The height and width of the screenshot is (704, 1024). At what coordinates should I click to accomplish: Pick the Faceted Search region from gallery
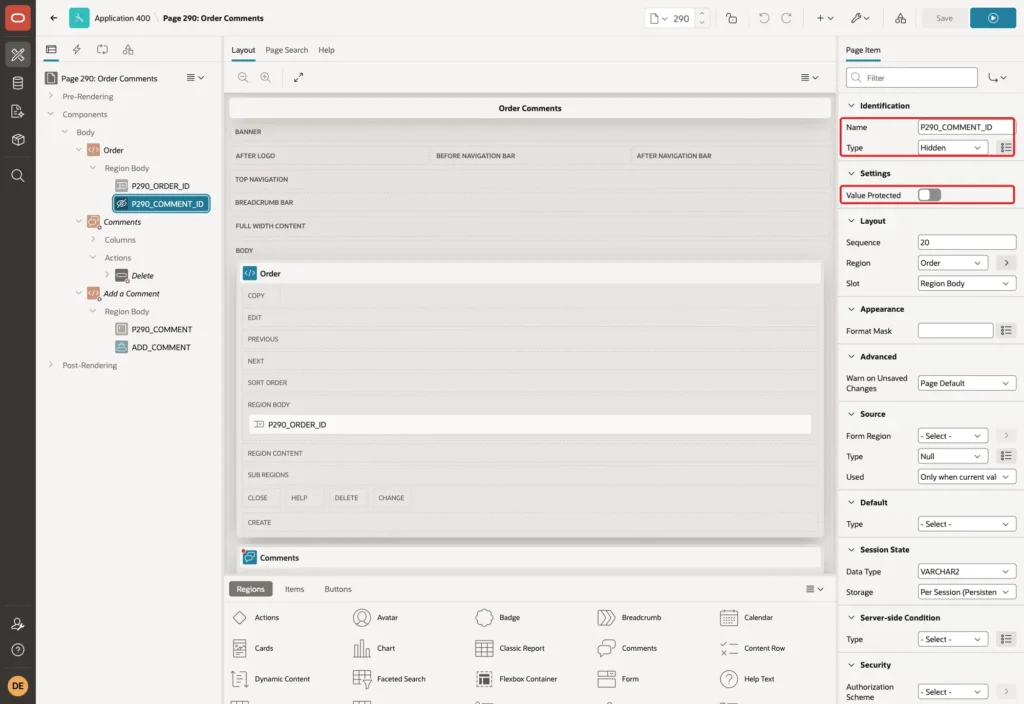[x=389, y=679]
